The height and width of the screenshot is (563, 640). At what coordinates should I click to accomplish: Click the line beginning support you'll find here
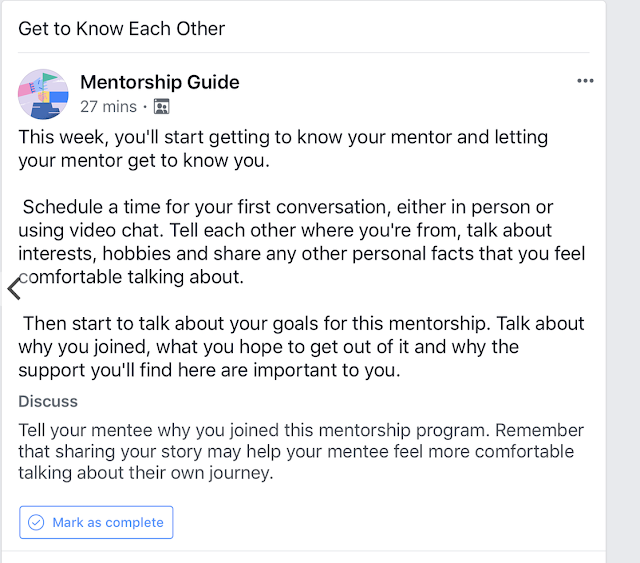point(210,370)
